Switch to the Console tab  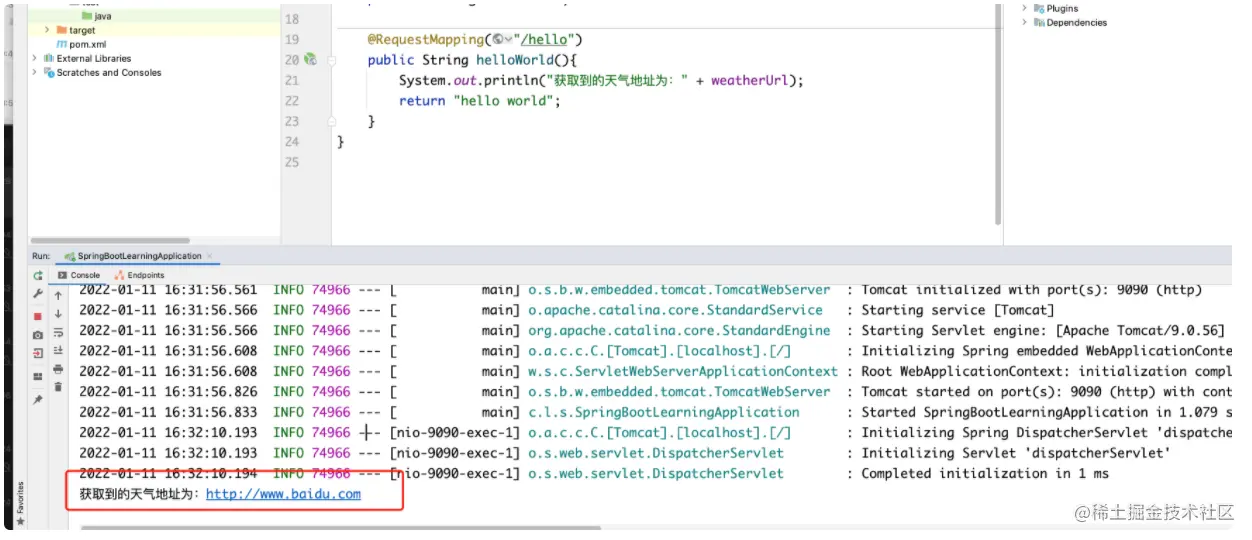(x=79, y=275)
